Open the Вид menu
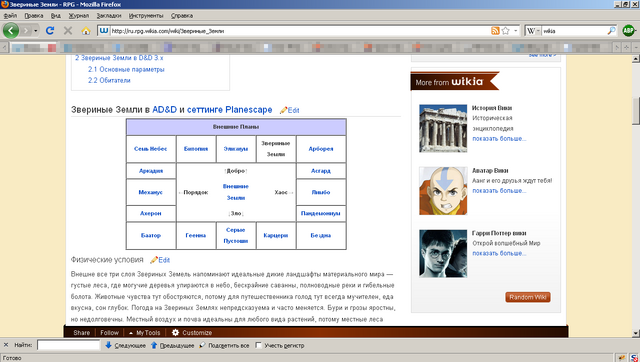The image size is (640, 362). [x=56, y=16]
